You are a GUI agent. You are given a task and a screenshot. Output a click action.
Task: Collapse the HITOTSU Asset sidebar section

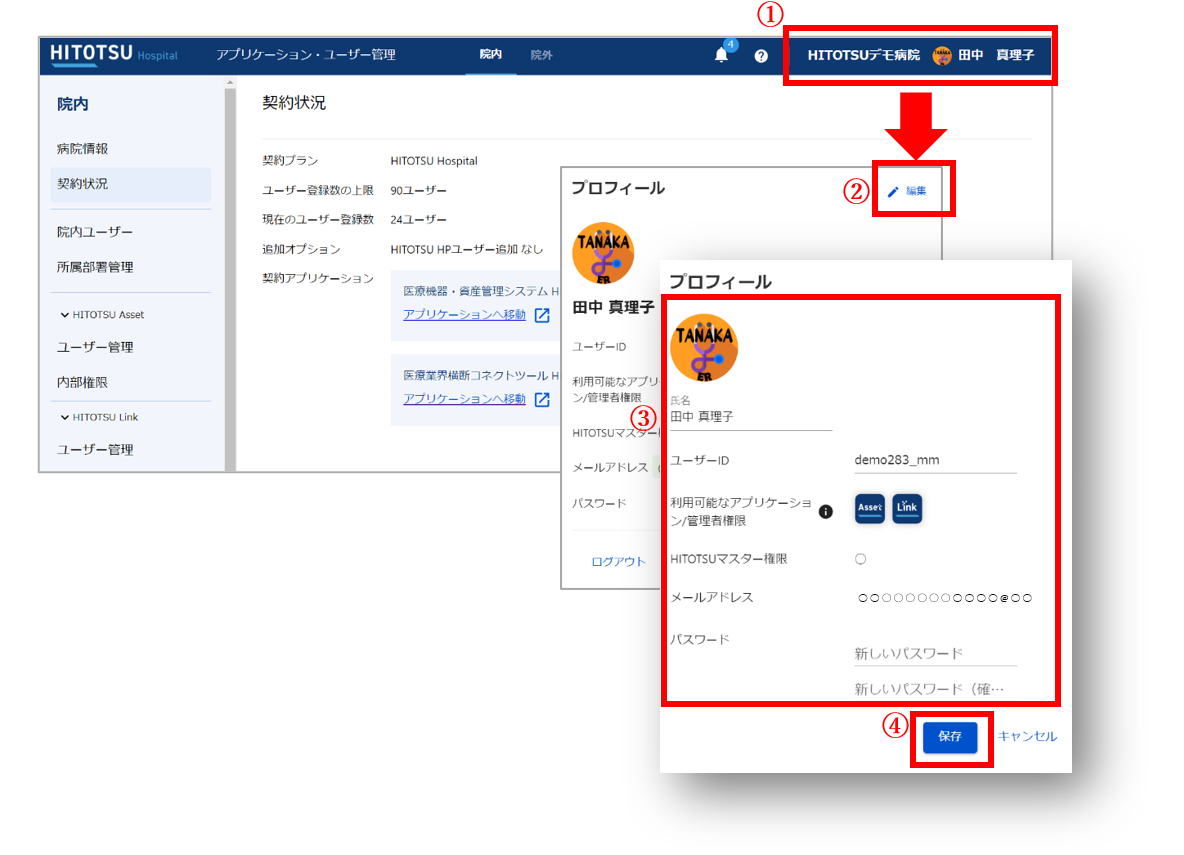[65, 315]
